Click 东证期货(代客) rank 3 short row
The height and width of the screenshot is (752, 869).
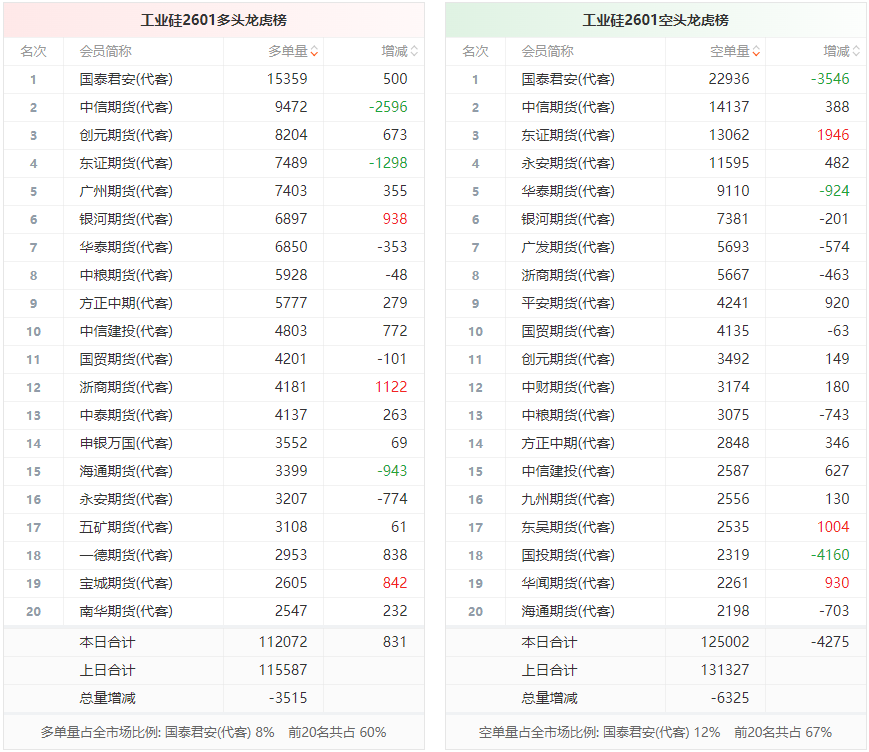pyautogui.click(x=656, y=135)
